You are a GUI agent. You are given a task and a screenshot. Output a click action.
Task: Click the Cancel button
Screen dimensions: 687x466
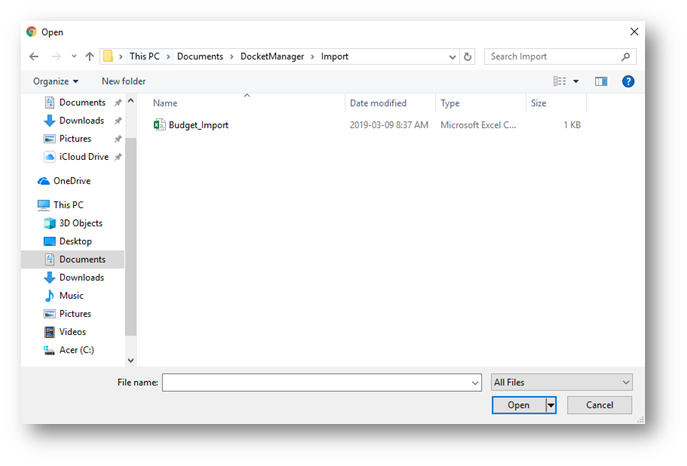point(599,405)
